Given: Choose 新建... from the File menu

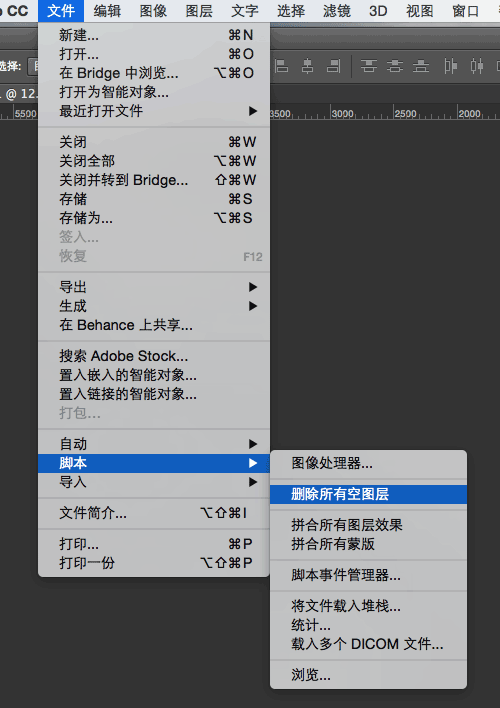Looking at the screenshot, I should click(154, 35).
